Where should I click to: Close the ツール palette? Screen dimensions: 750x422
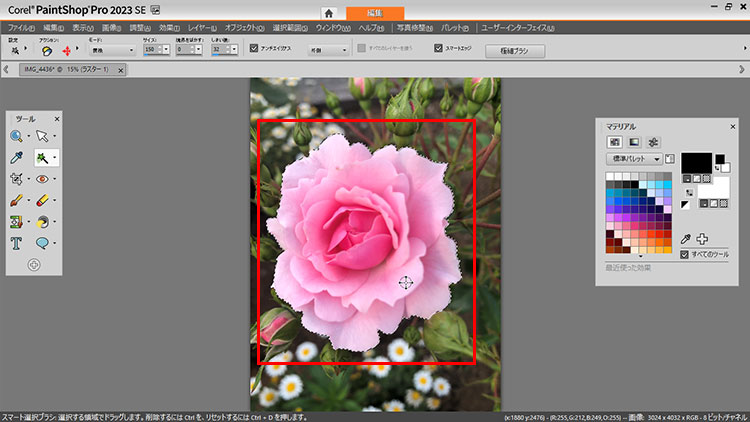(56, 118)
